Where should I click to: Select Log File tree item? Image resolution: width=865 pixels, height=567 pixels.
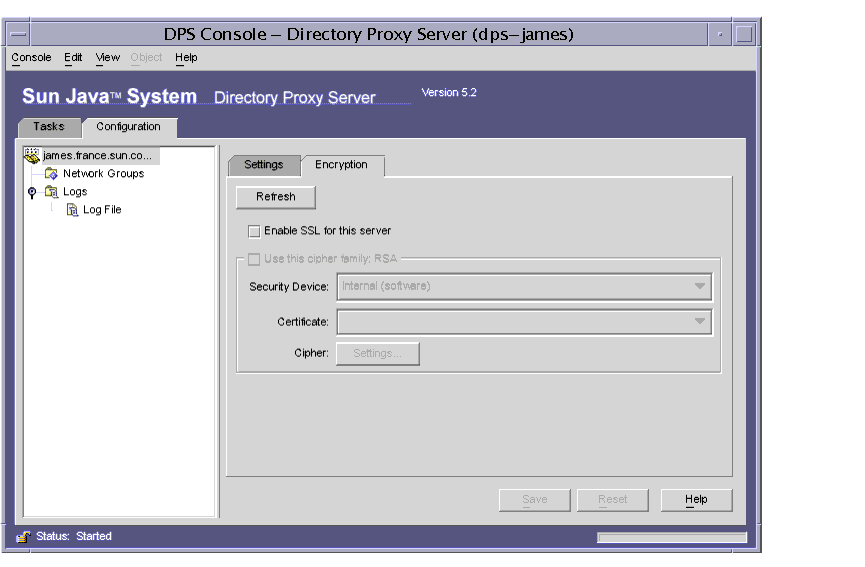click(x=102, y=210)
